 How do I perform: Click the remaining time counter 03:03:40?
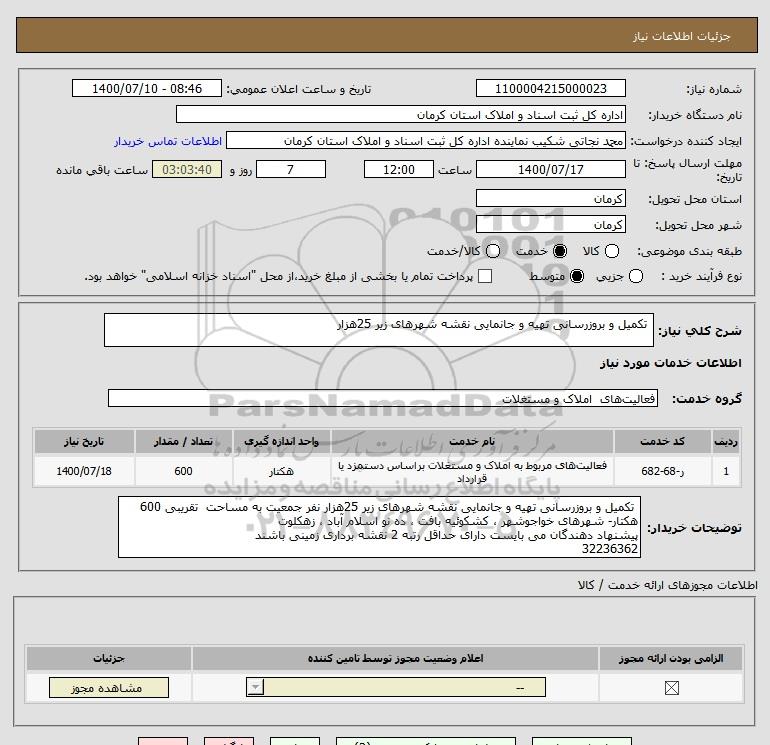click(x=187, y=169)
